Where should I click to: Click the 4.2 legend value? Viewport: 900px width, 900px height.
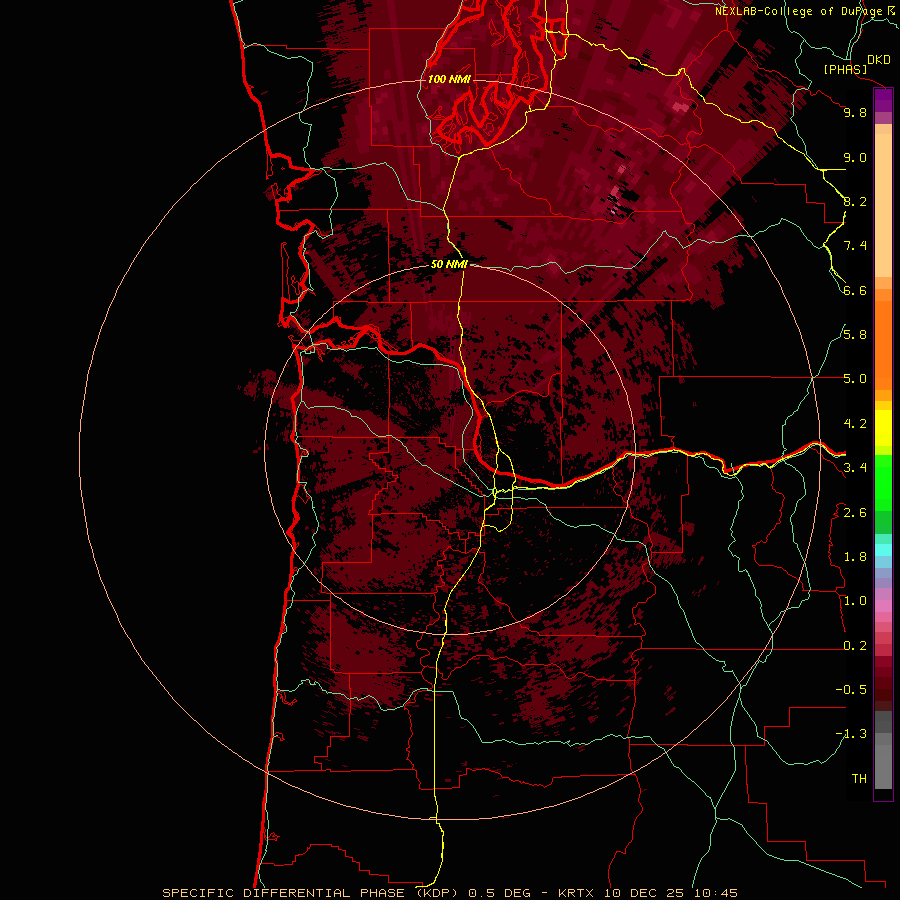pyautogui.click(x=855, y=424)
